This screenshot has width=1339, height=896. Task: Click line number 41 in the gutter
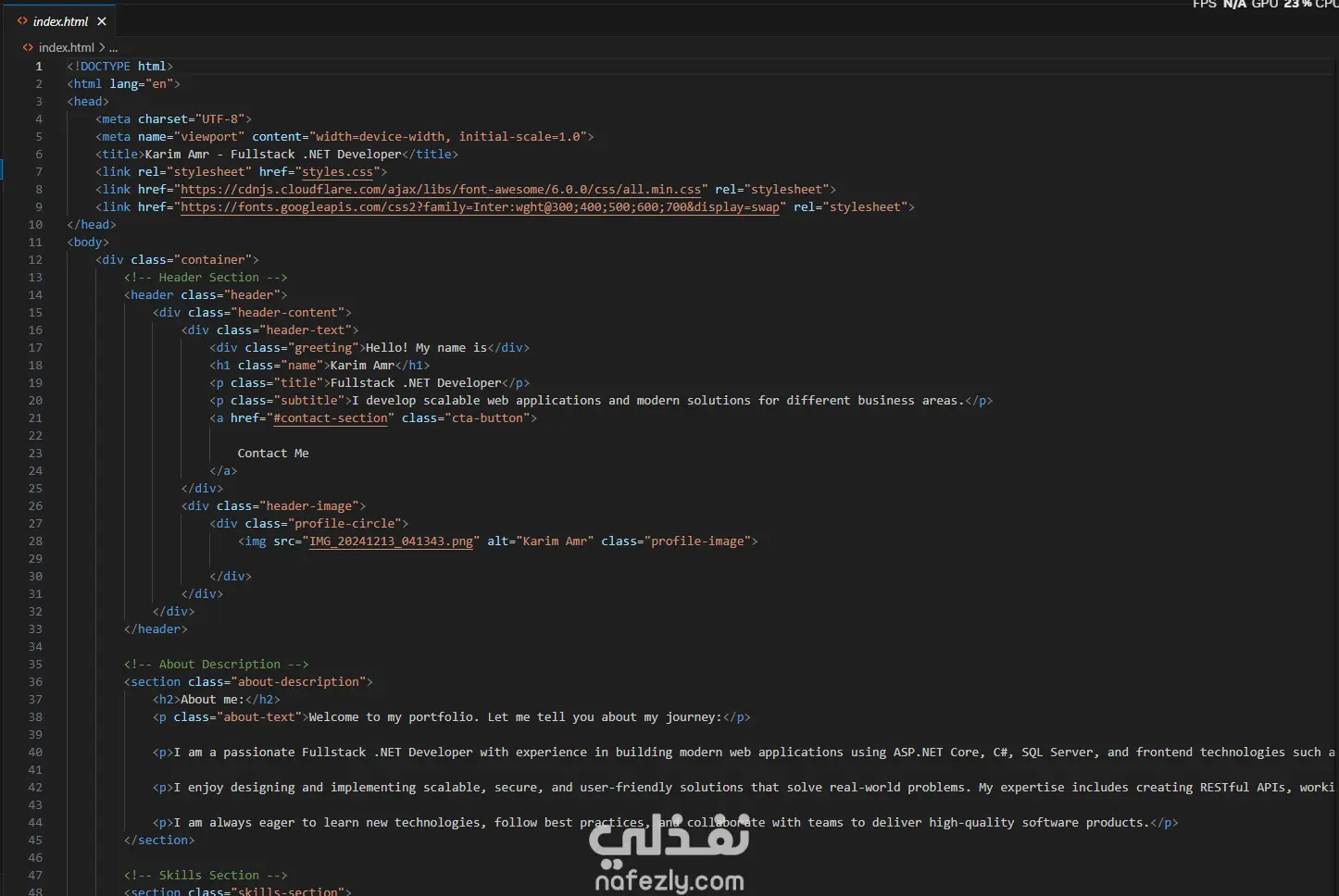(35, 770)
